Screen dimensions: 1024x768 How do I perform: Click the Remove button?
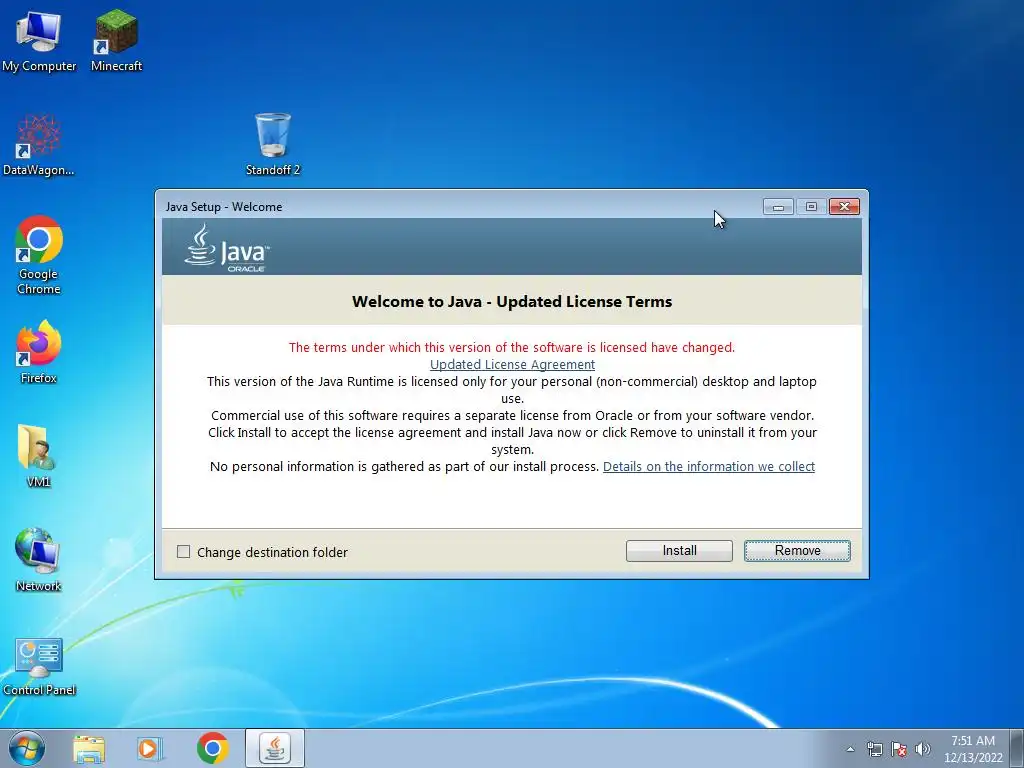pyautogui.click(x=797, y=551)
